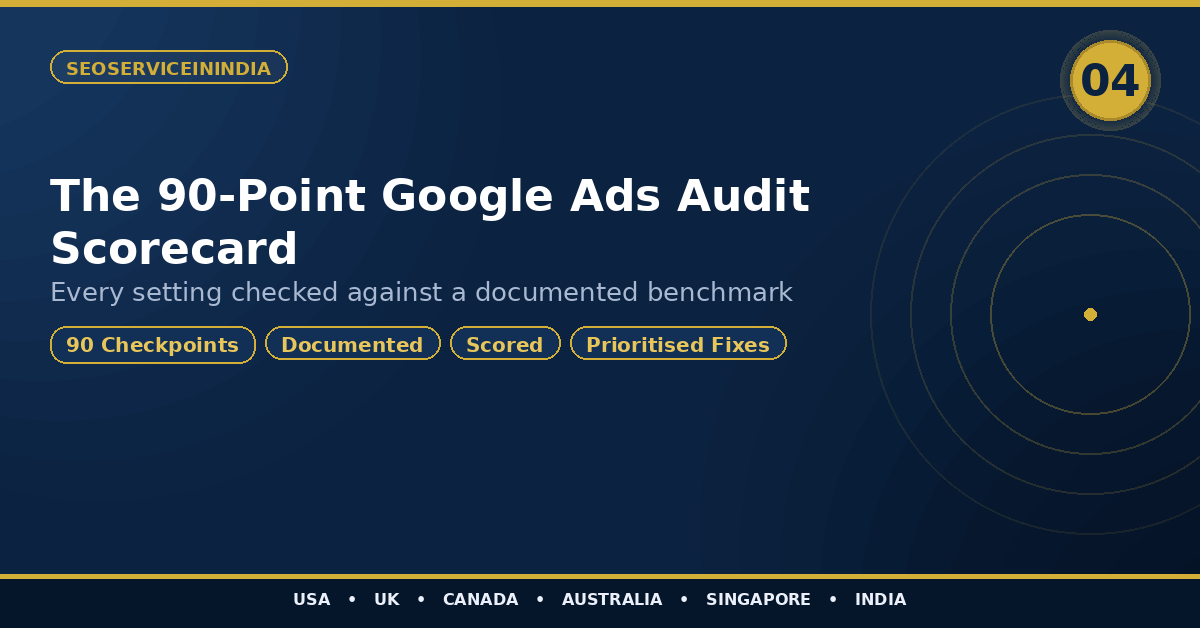
Task: Click the headline The 90-Point Google Ads Audit Scorecard
Action: click(x=430, y=222)
